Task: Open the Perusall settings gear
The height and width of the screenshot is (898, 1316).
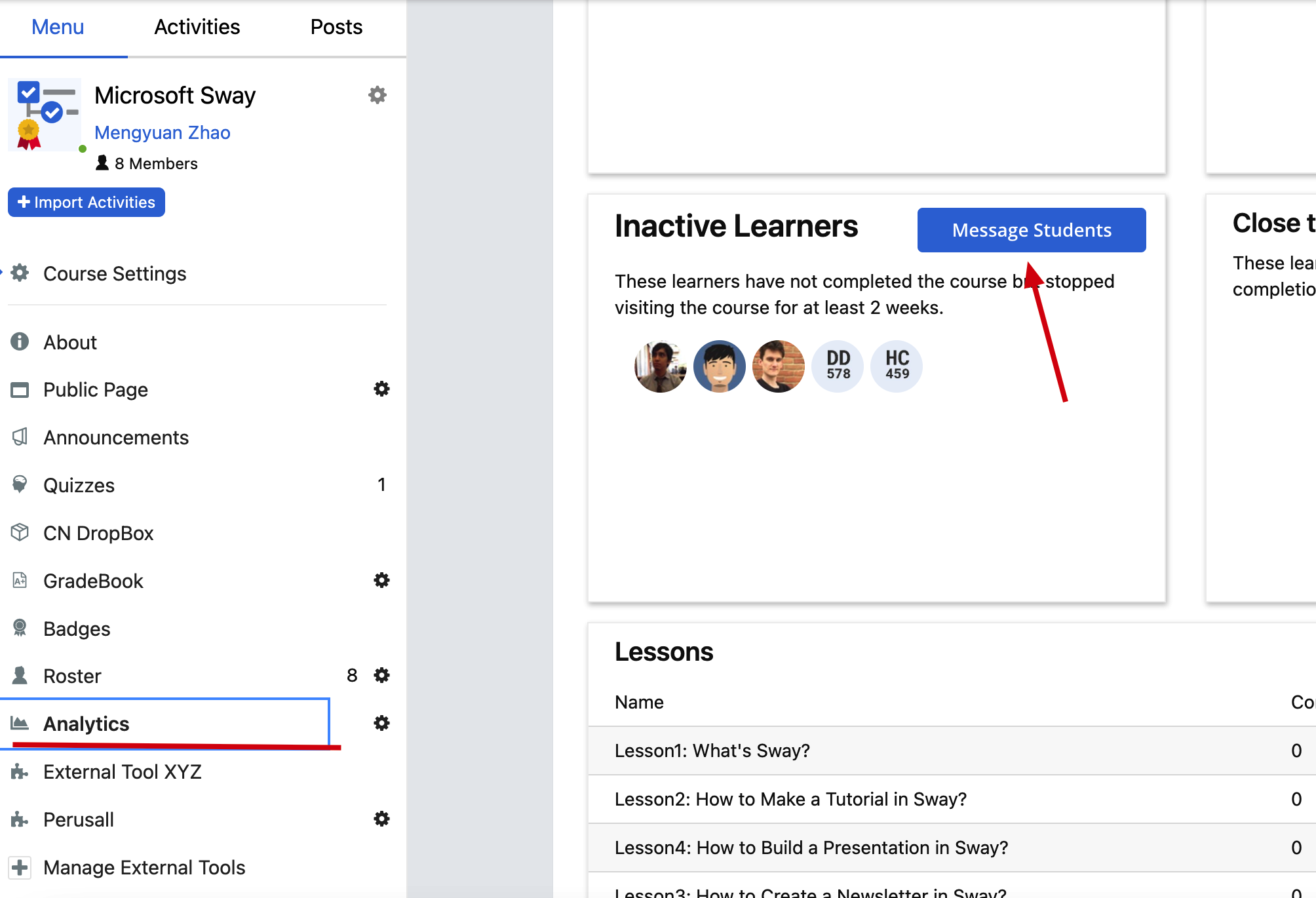Action: 381,819
